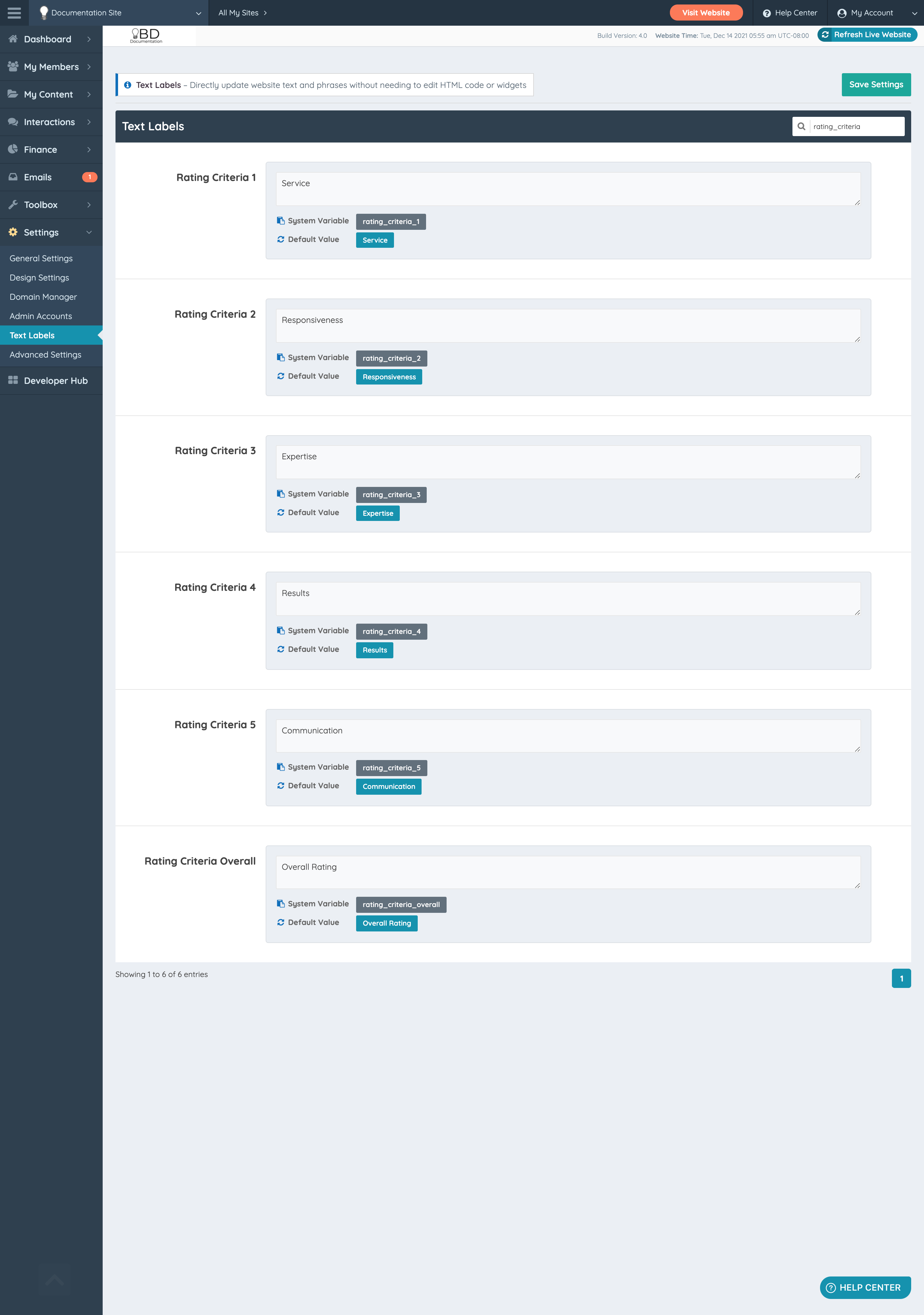924x1315 pixels.
Task: Expand the My Members menu
Action: [52, 66]
